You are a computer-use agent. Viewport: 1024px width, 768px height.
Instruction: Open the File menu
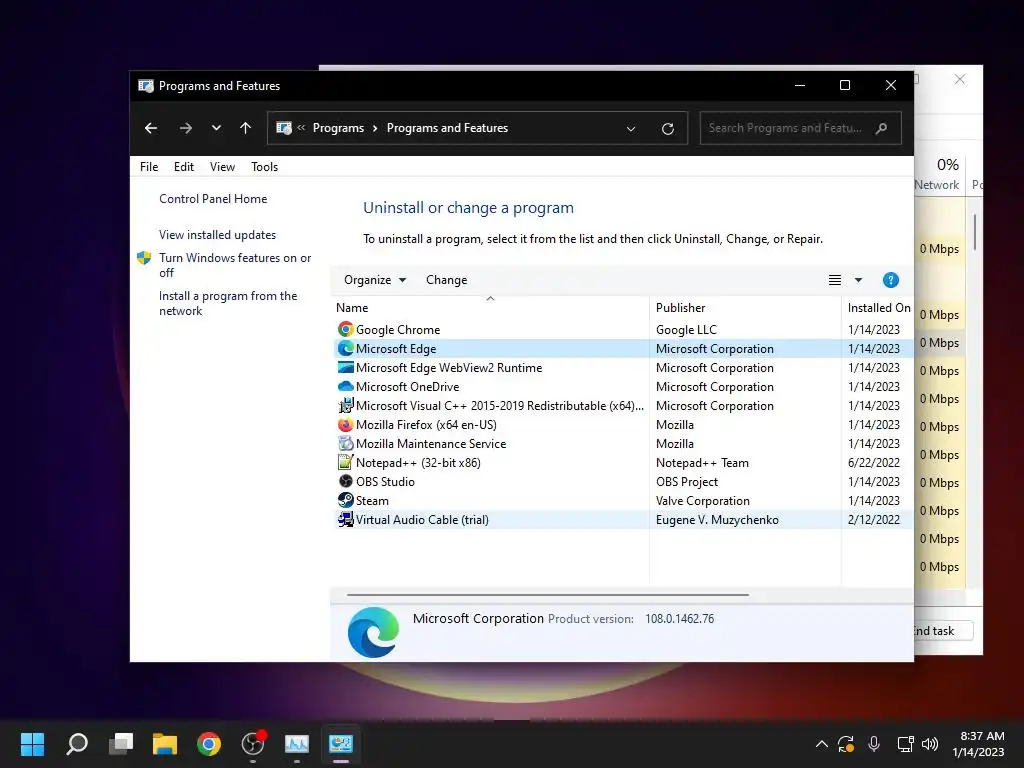149,167
